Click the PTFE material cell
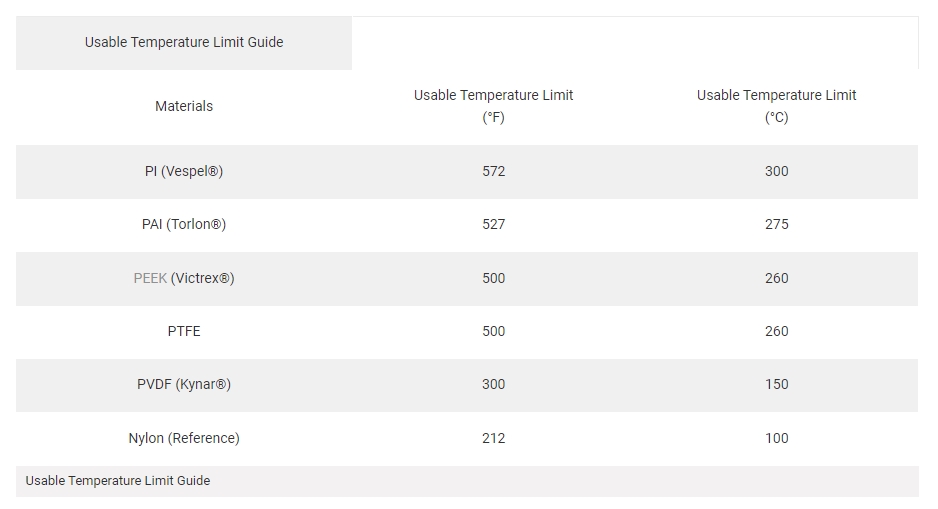This screenshot has width=938, height=509. tap(184, 331)
